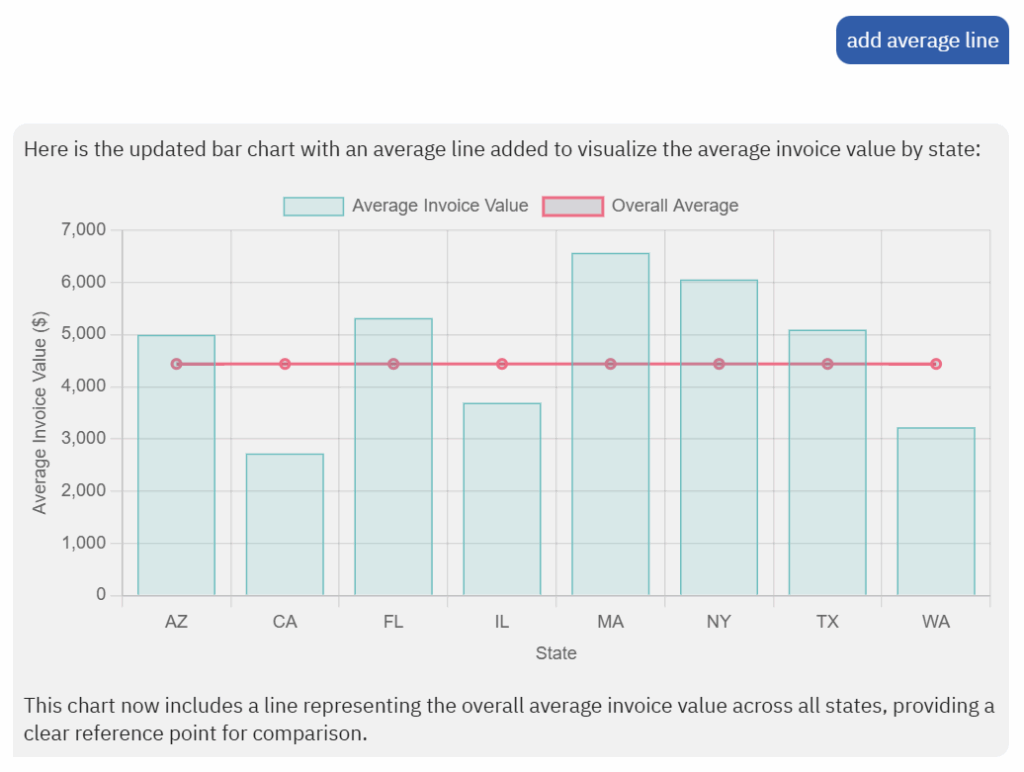The width and height of the screenshot is (1024, 772).
Task: Click the pink Overall Average legend swatch
Action: pyautogui.click(x=573, y=206)
